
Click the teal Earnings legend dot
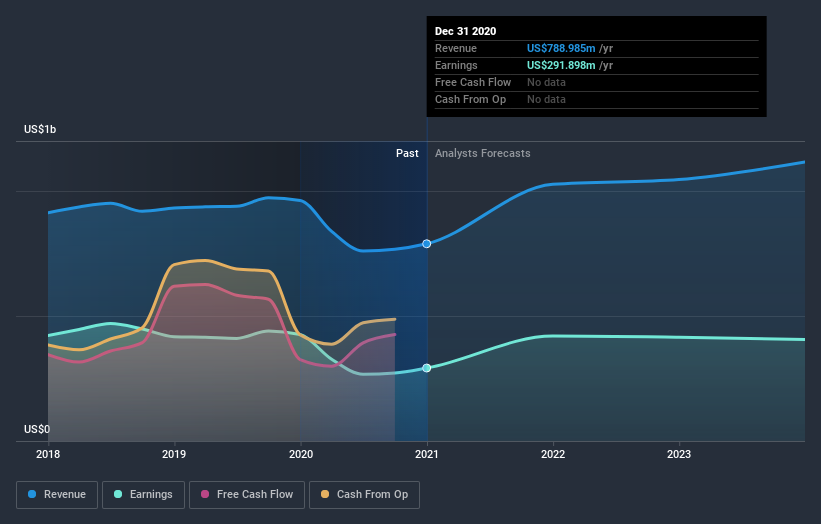(118, 494)
